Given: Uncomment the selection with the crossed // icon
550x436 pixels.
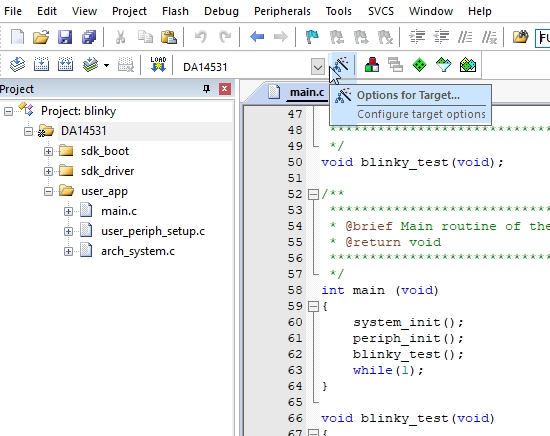Looking at the screenshot, I should 489,36.
